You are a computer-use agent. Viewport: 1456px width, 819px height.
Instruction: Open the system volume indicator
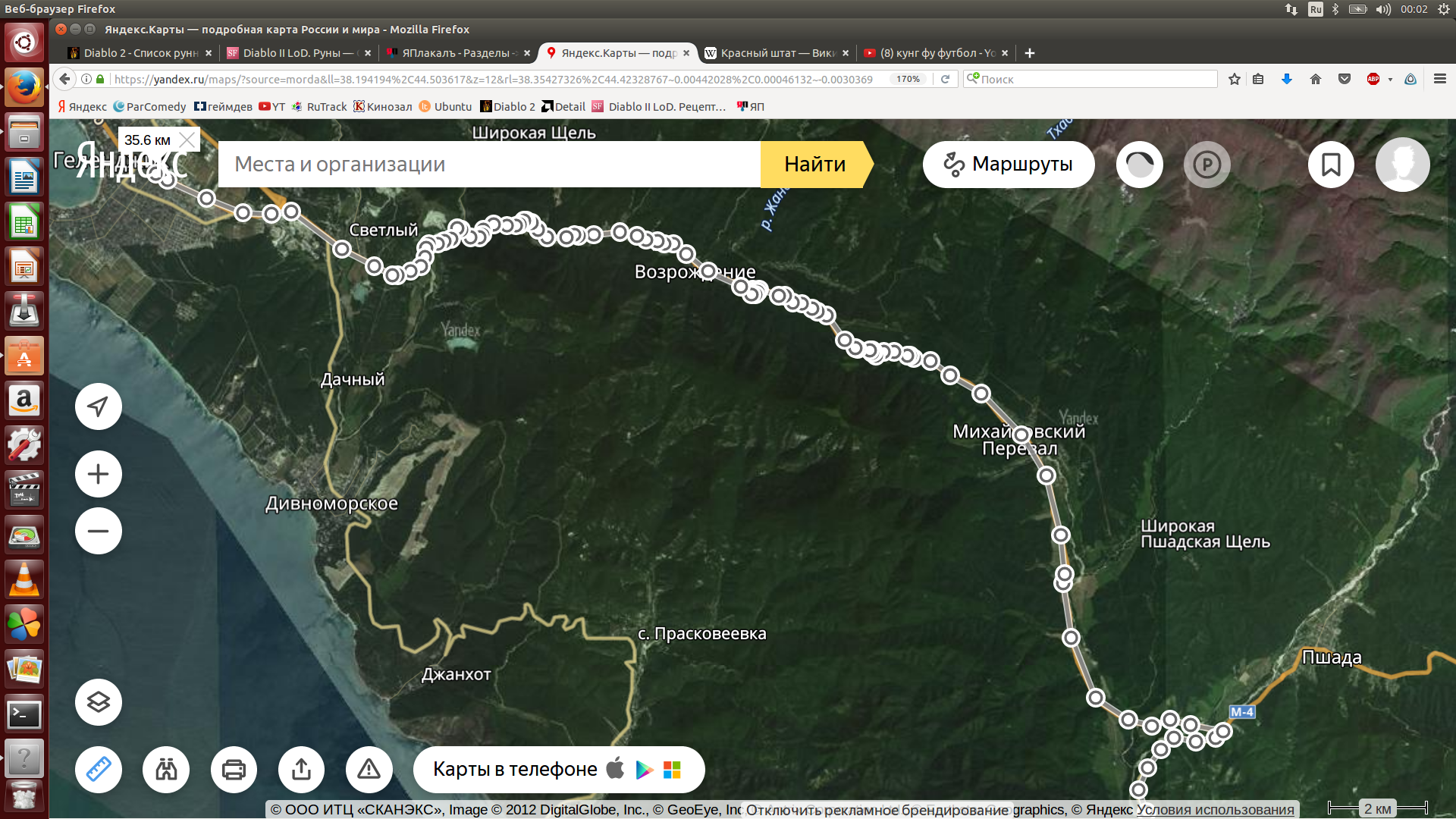(1384, 9)
